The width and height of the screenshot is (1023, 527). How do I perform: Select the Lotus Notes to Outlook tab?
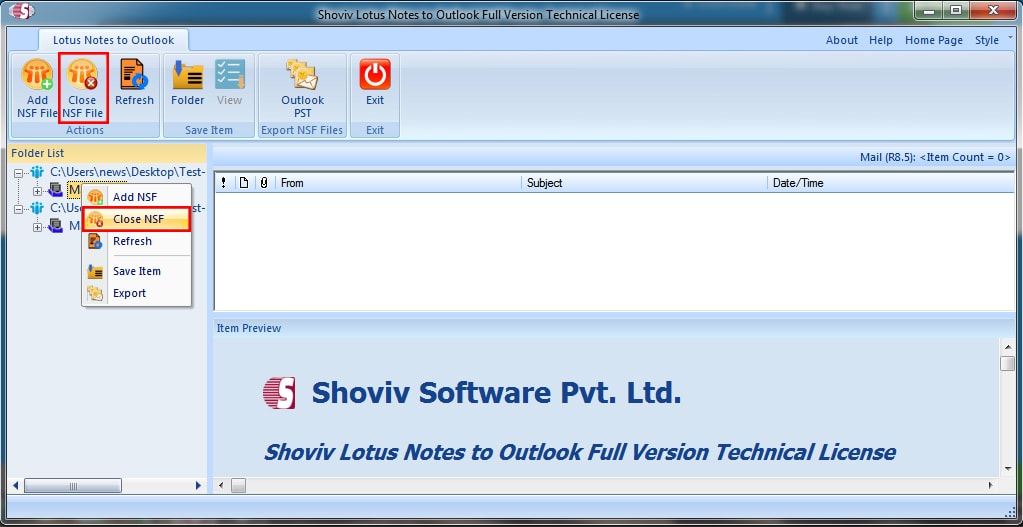pos(114,40)
